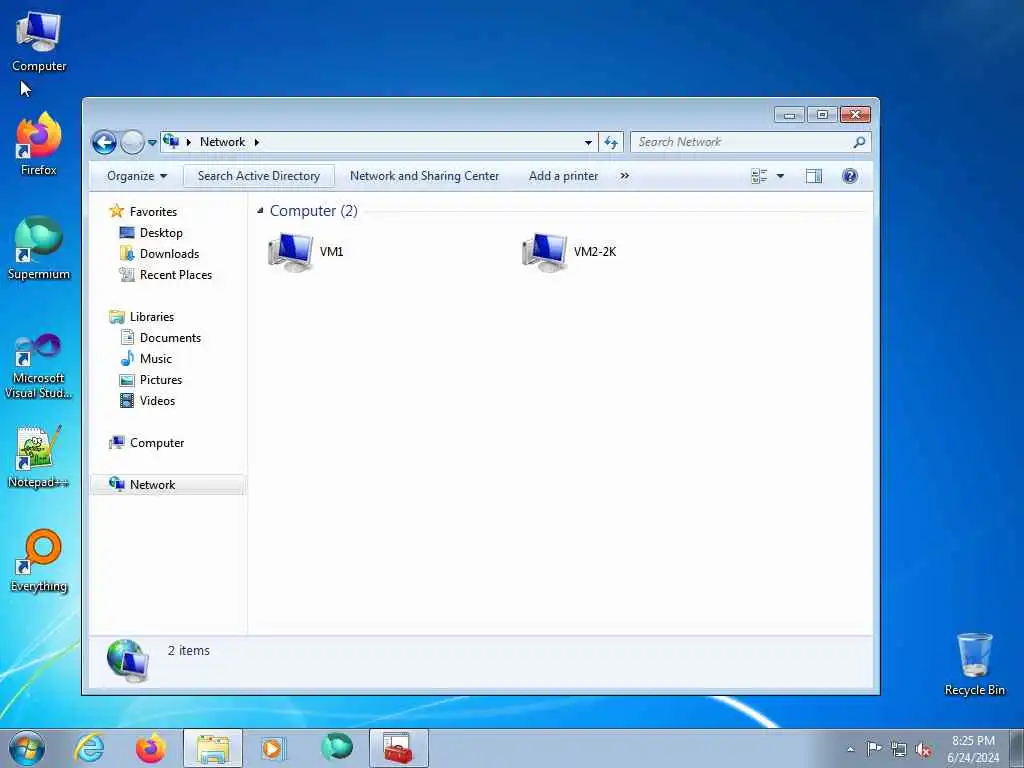Open Network and Sharing Center
The width and height of the screenshot is (1024, 768).
424,176
